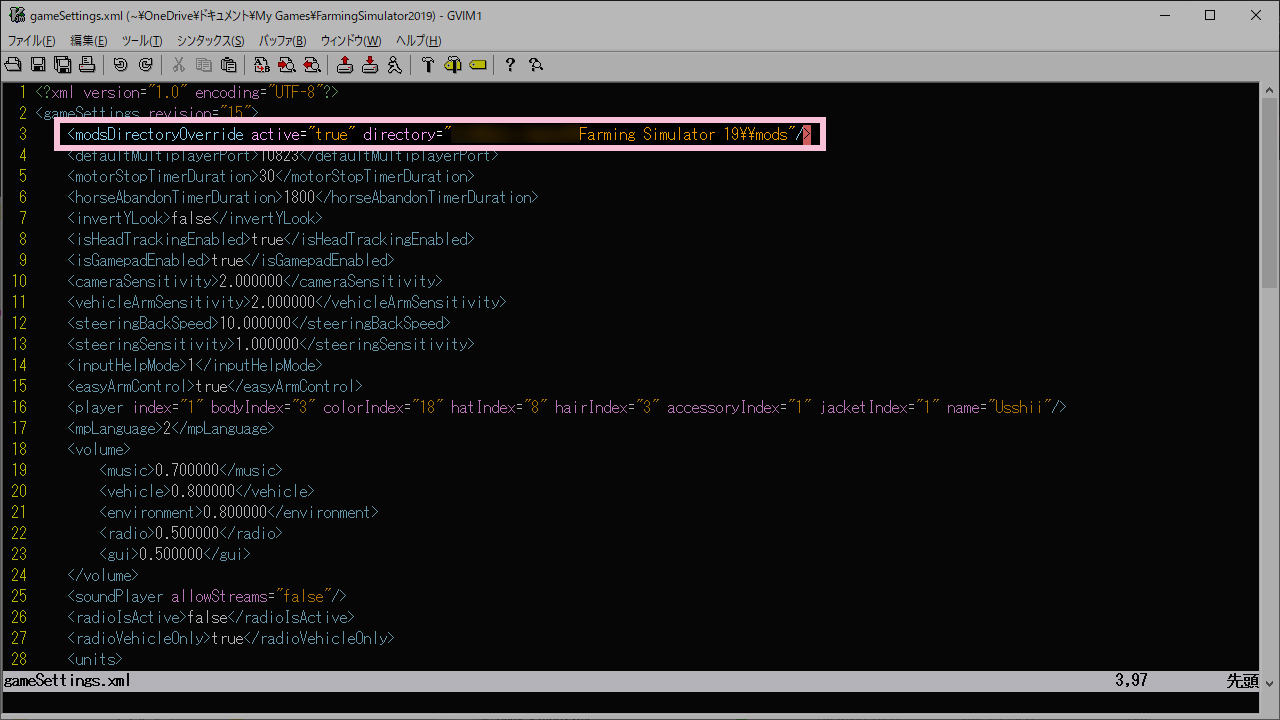
Task: Click the Paste clipboard icon
Action: click(x=228, y=65)
